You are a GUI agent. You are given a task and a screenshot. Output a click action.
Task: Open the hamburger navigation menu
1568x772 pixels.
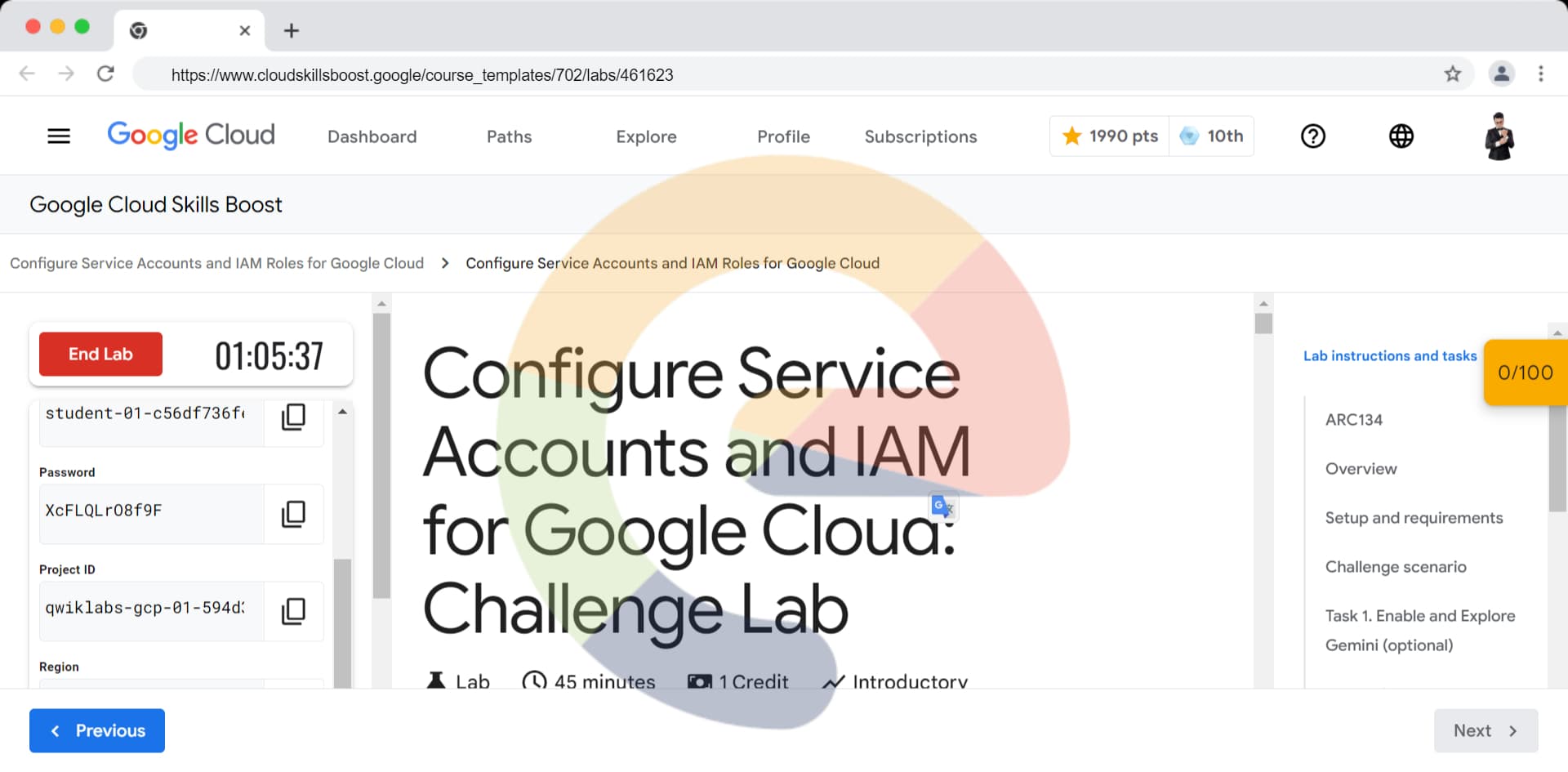coord(59,136)
